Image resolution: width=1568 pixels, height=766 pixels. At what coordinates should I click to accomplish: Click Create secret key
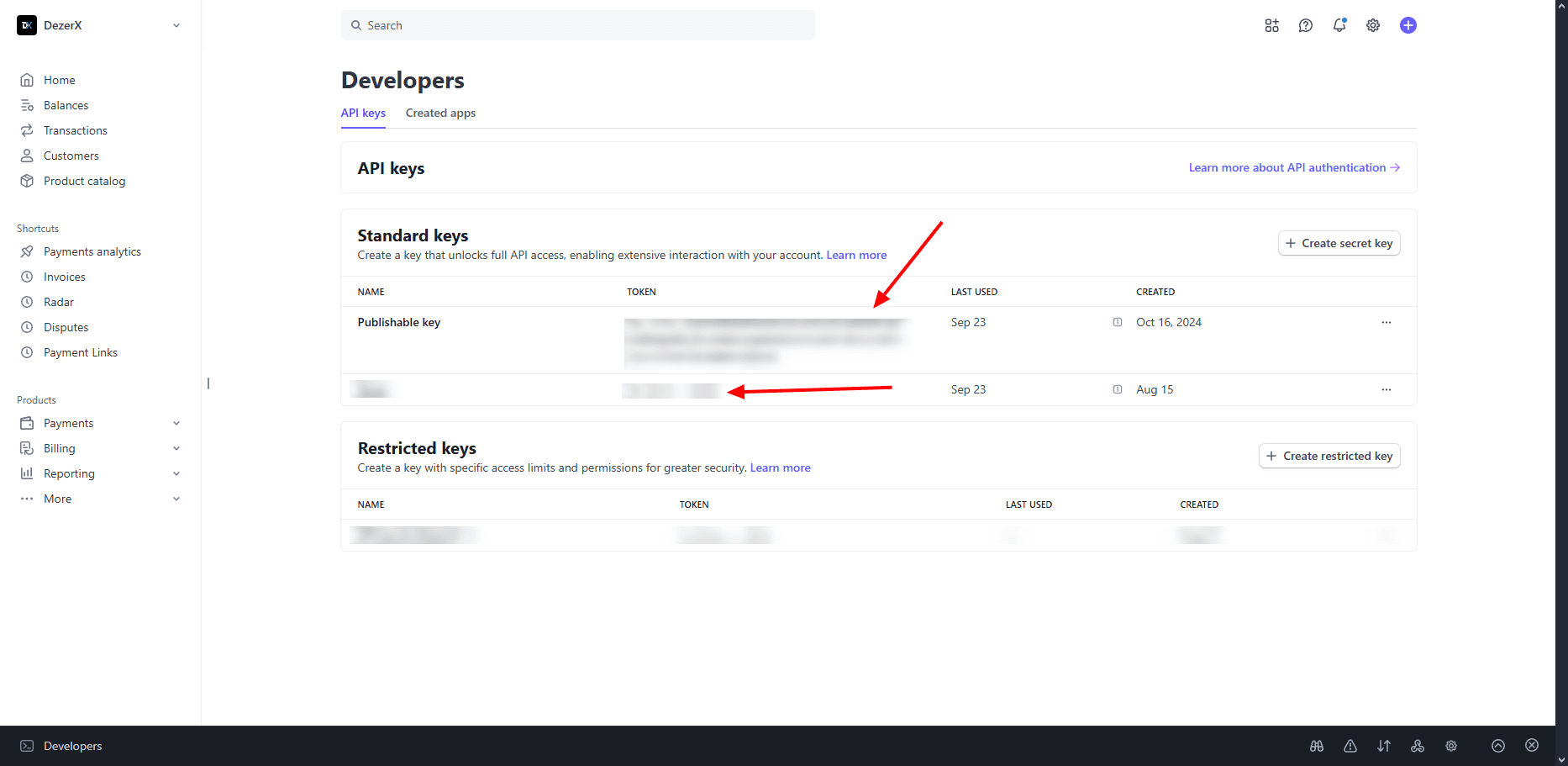point(1339,243)
